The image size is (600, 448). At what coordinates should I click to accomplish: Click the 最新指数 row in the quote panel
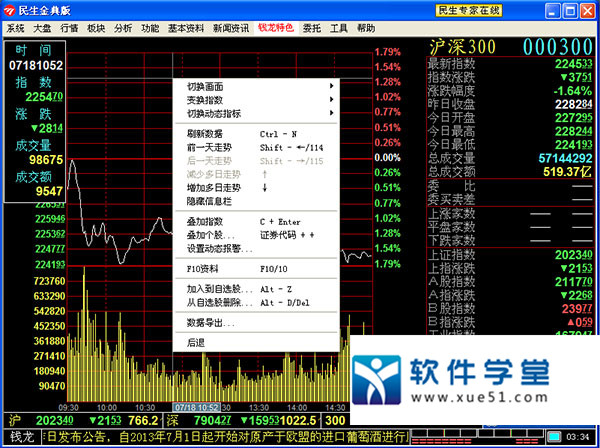(510, 64)
